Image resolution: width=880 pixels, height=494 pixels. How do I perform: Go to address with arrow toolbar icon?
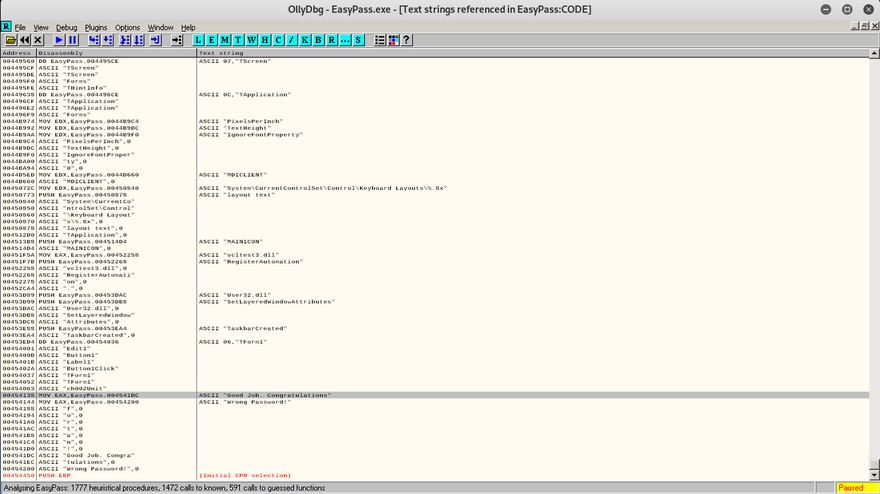coord(177,40)
